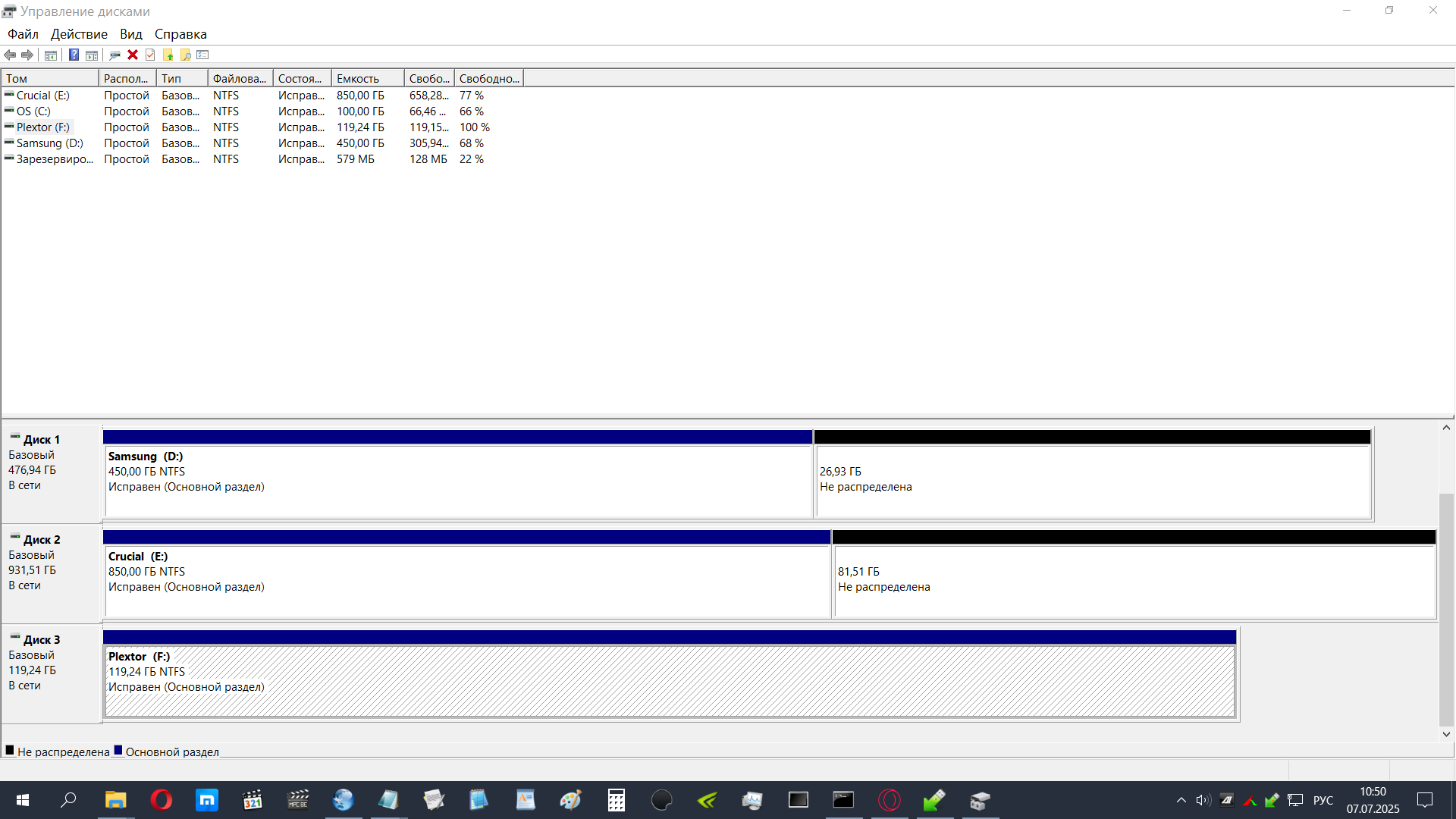Click the red X delete icon
This screenshot has height=819, width=1456.
pos(133,55)
